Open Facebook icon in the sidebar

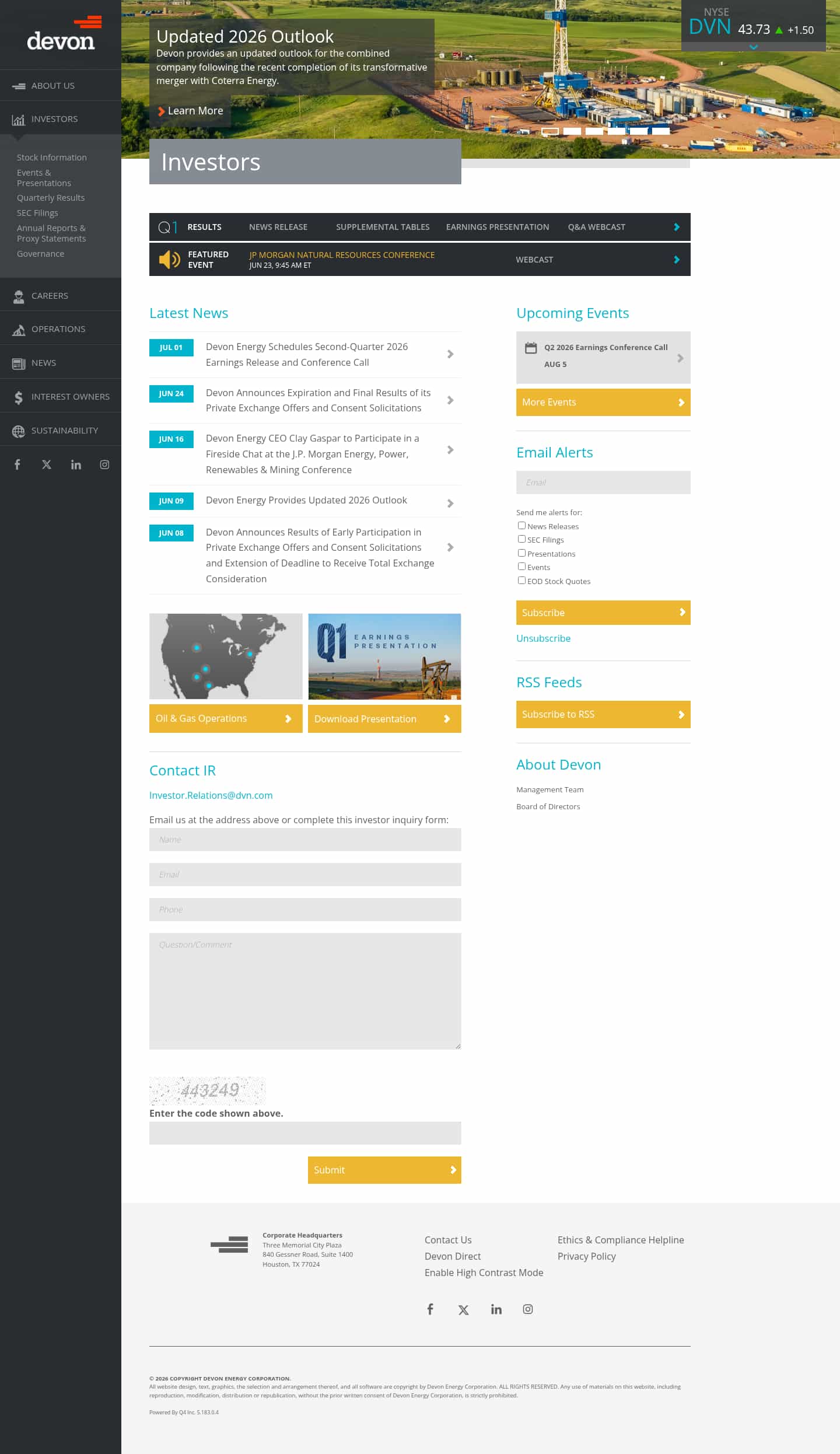[17, 464]
